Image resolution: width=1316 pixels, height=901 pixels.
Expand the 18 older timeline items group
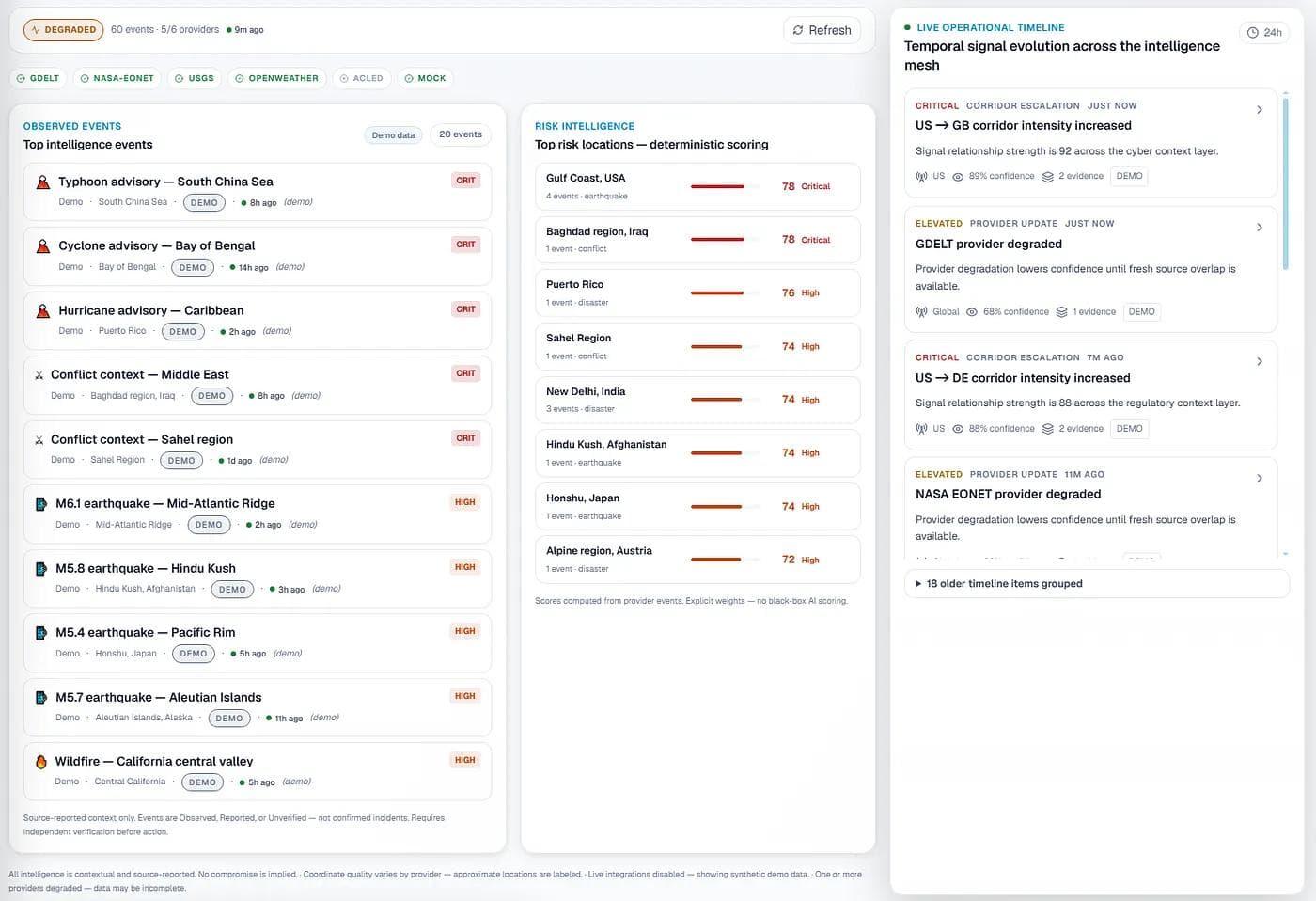point(1096,584)
